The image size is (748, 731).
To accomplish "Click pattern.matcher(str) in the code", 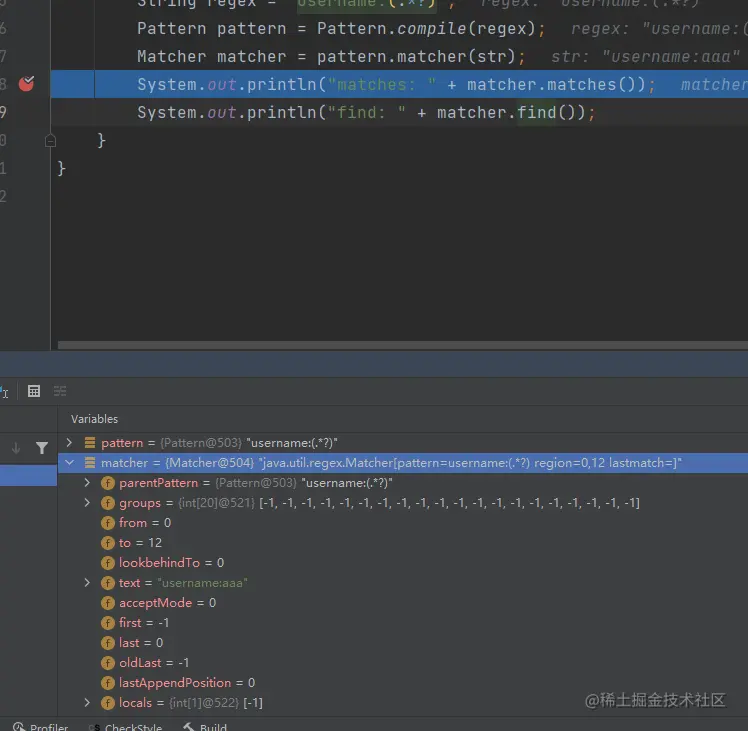I will click(416, 57).
